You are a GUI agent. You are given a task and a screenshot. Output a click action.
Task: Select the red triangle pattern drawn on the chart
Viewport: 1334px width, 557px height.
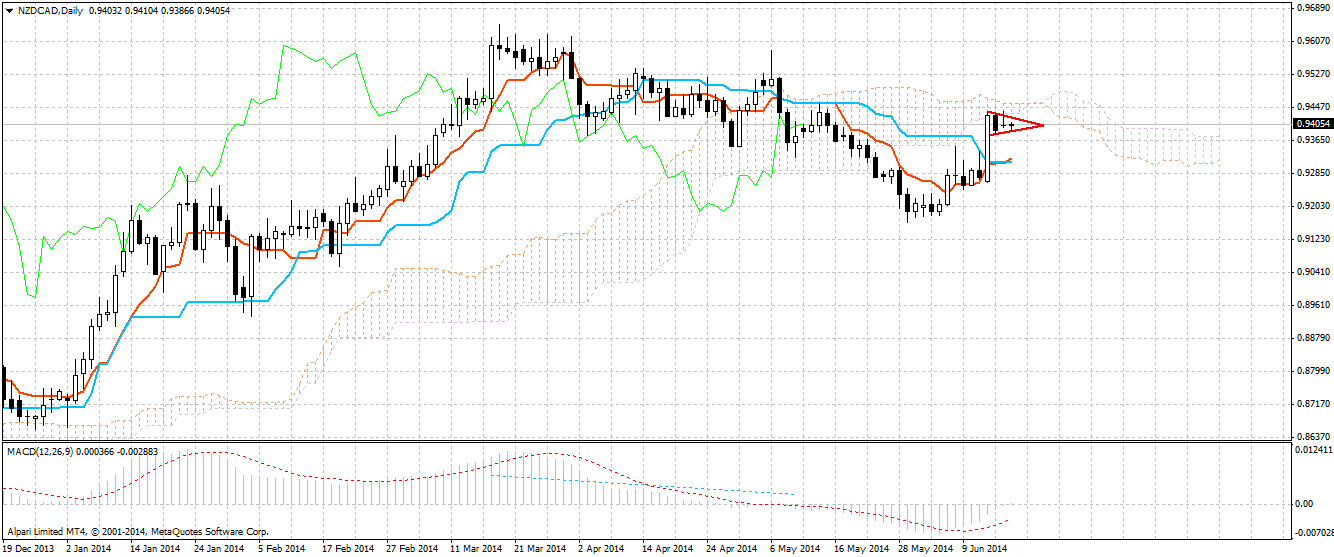point(1016,123)
